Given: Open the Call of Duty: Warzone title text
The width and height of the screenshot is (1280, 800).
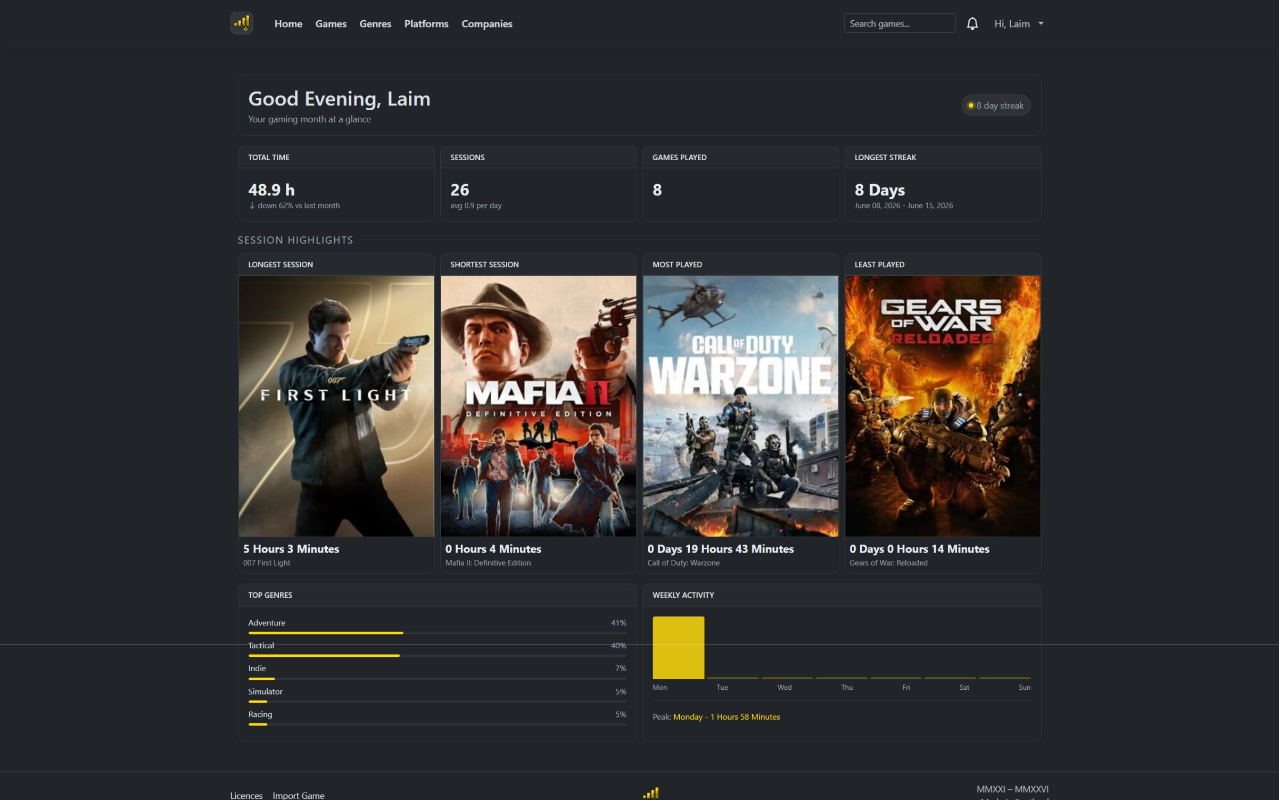Looking at the screenshot, I should click(x=683, y=563).
